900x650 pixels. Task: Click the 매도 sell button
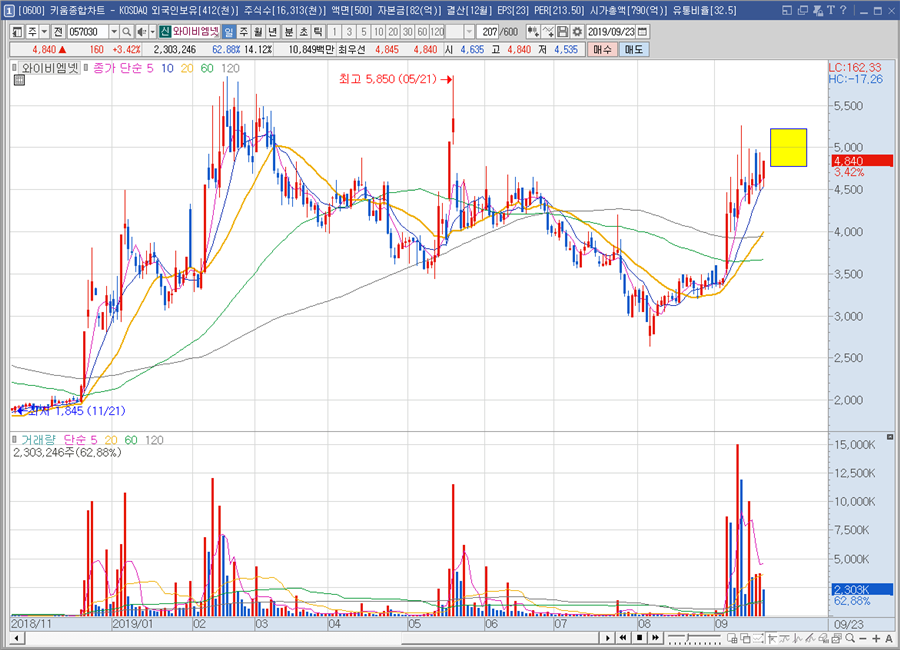coord(634,49)
